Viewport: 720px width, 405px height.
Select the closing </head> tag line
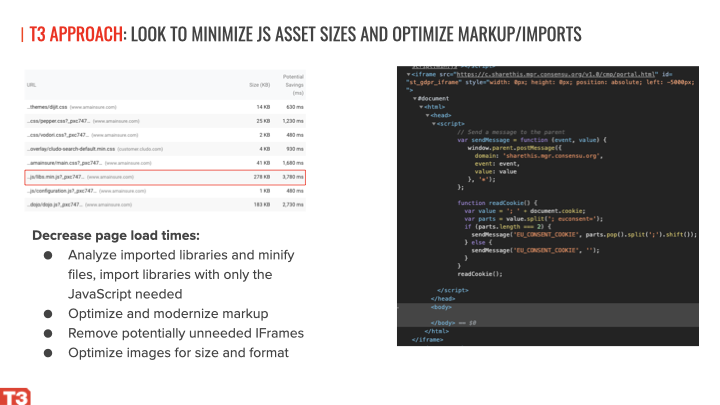[x=444, y=298]
